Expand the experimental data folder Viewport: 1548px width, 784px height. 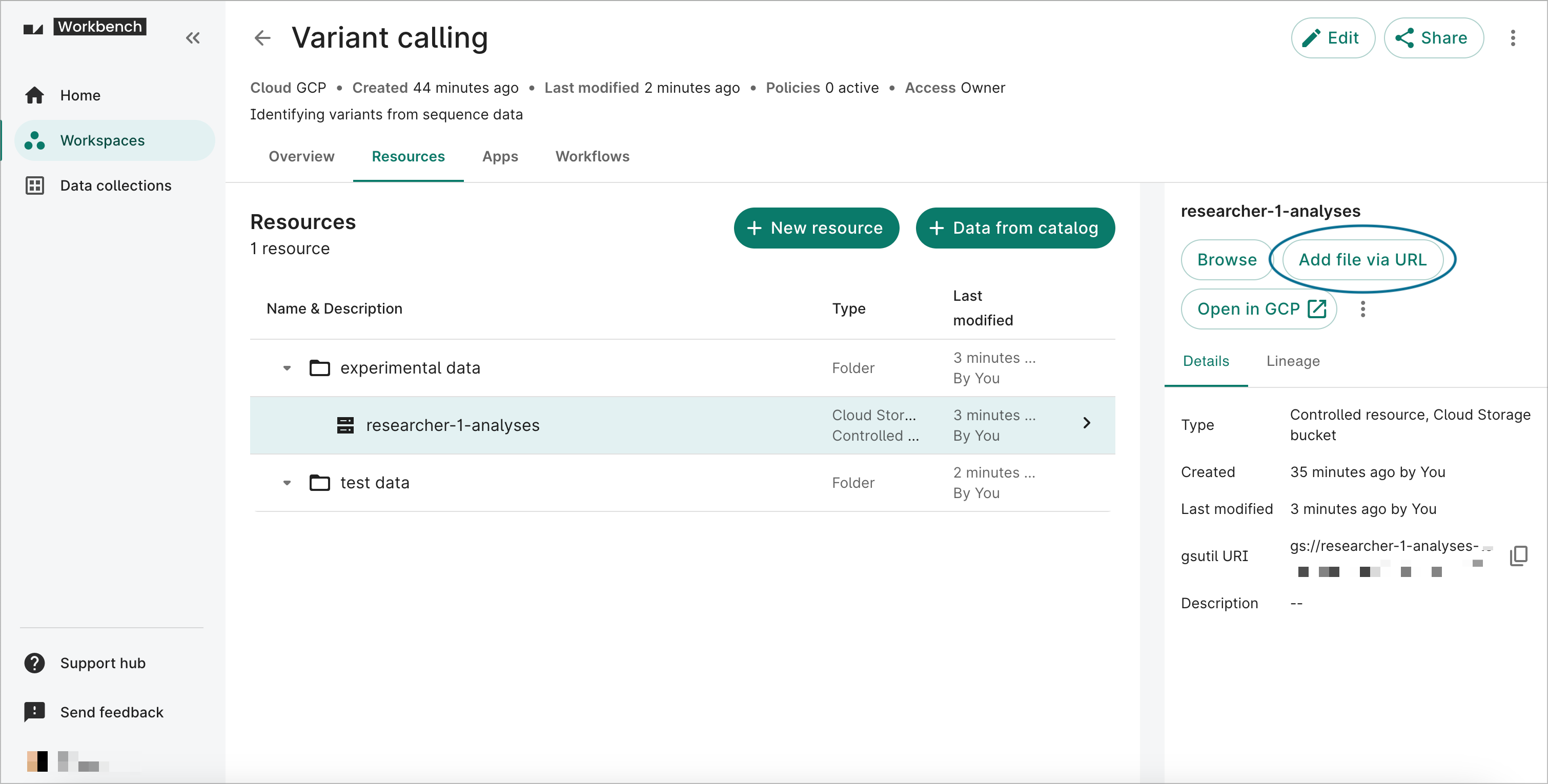(287, 367)
